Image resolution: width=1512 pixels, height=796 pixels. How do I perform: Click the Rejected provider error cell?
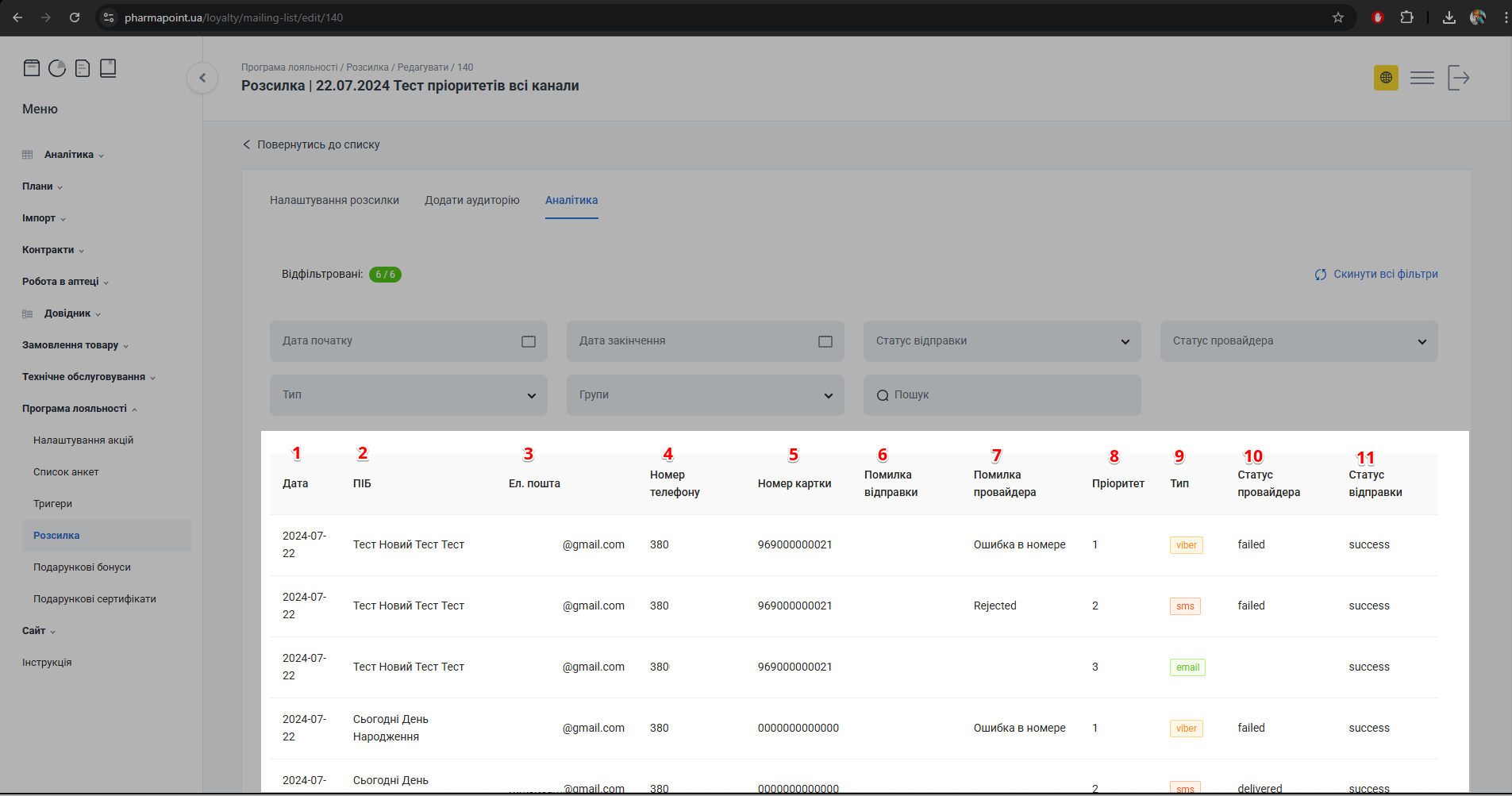(995, 606)
